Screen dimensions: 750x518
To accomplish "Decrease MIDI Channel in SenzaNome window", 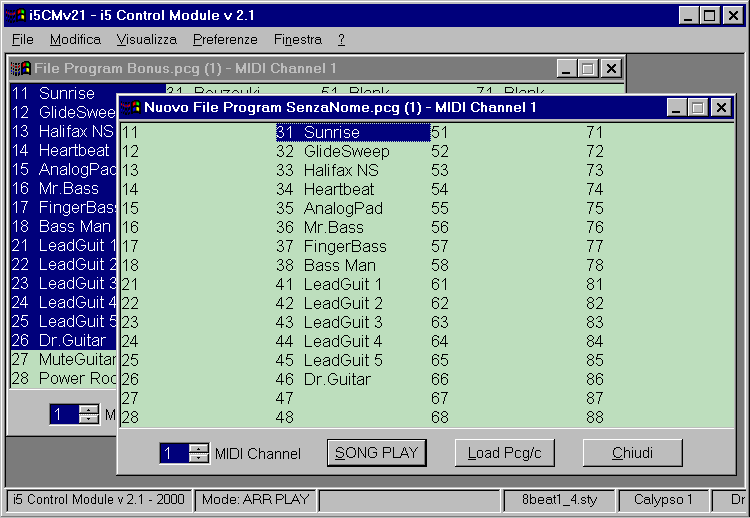I will point(199,459).
